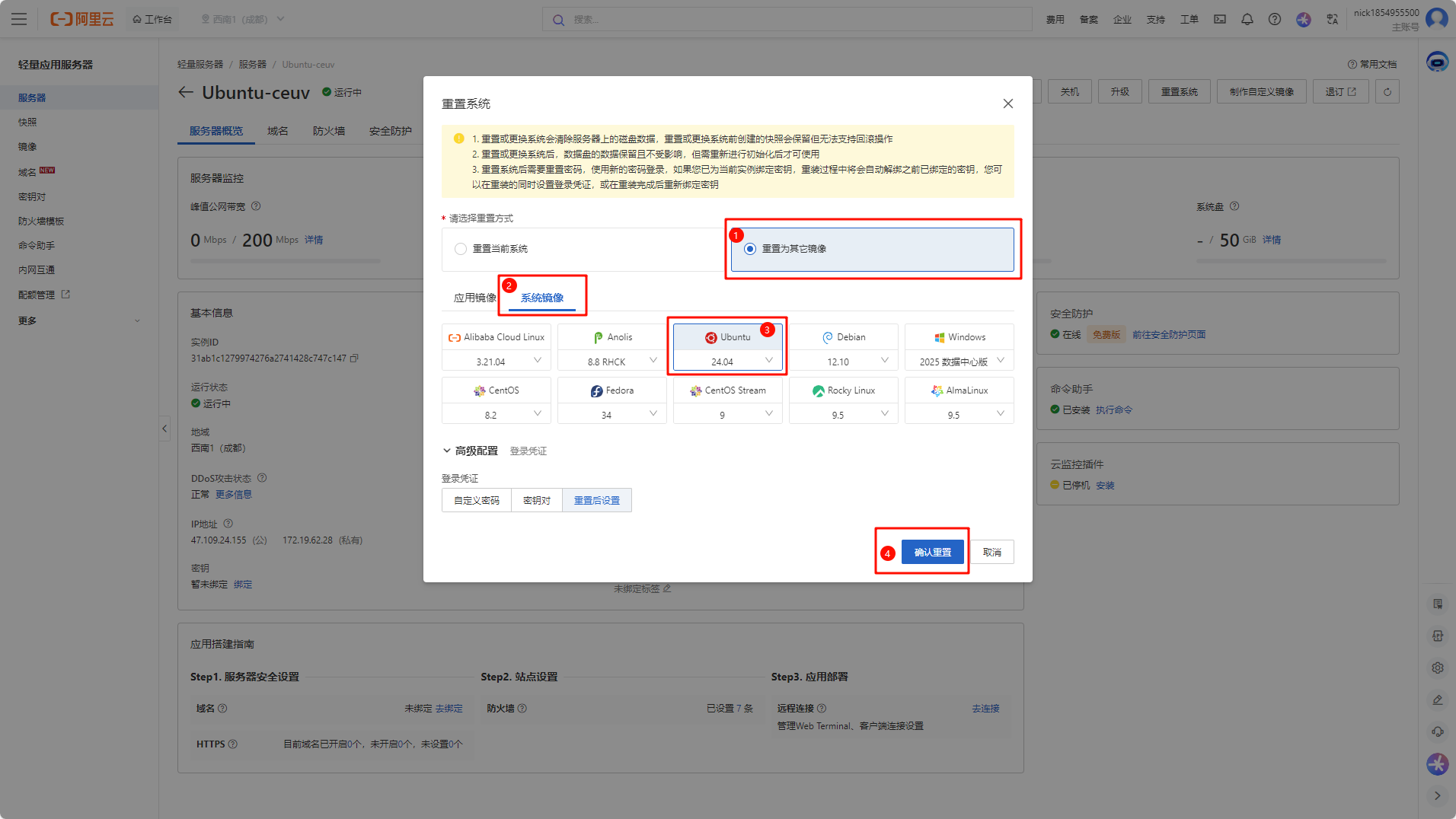This screenshot has height=819, width=1456.
Task: Click the 确认重置 button
Action: click(932, 552)
